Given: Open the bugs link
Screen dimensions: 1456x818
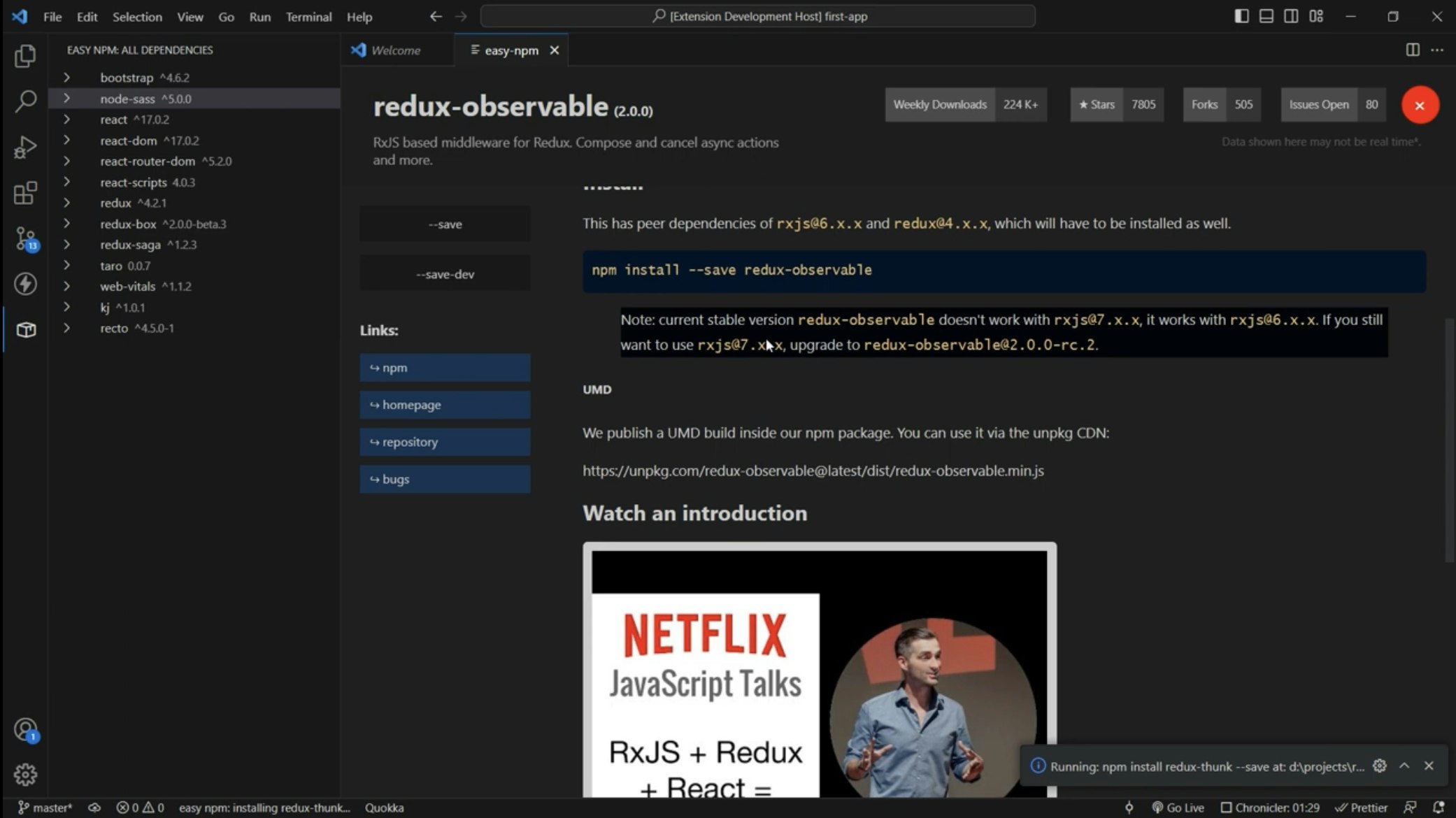Looking at the screenshot, I should 445,479.
